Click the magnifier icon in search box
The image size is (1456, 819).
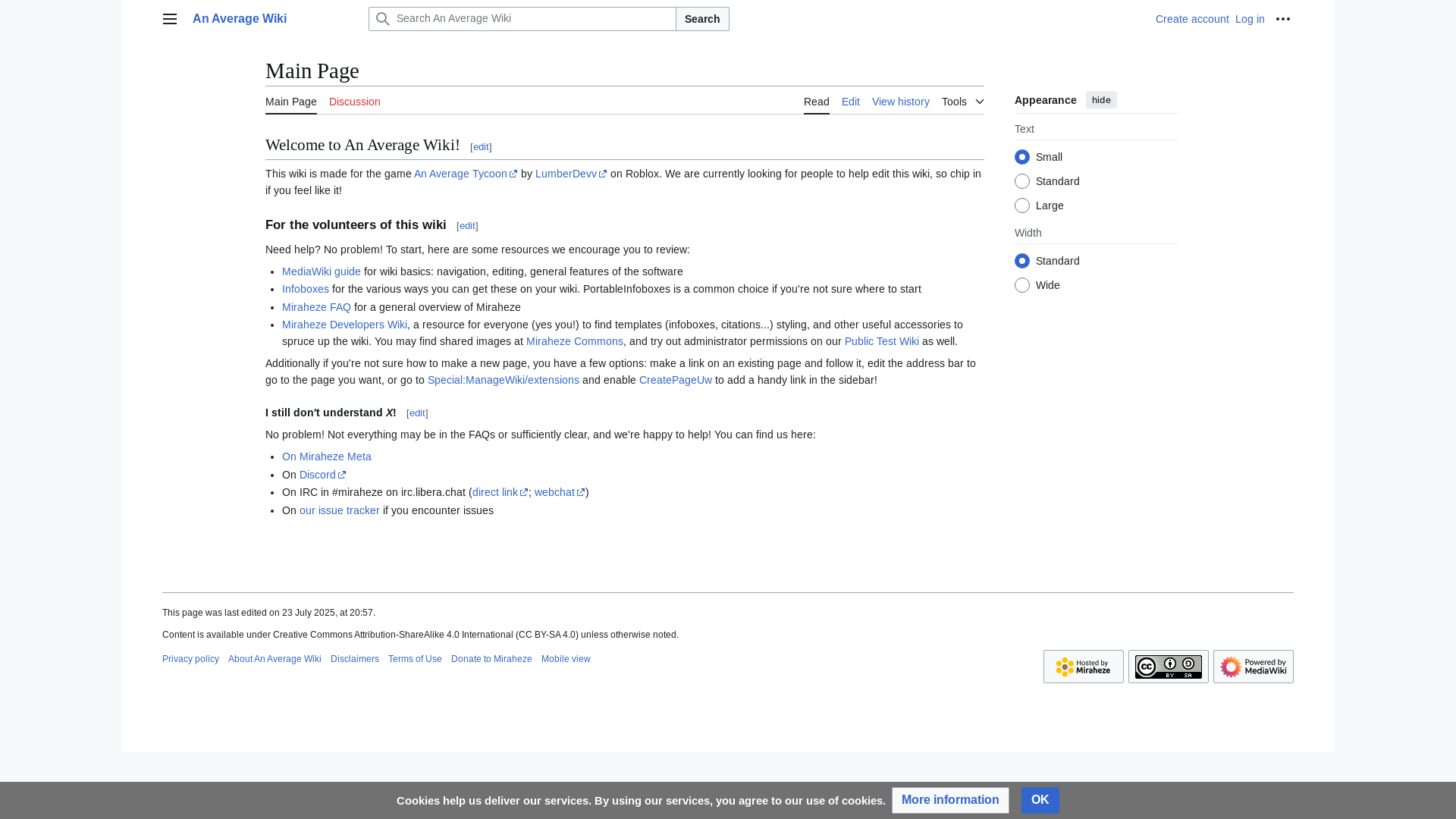coord(383,19)
